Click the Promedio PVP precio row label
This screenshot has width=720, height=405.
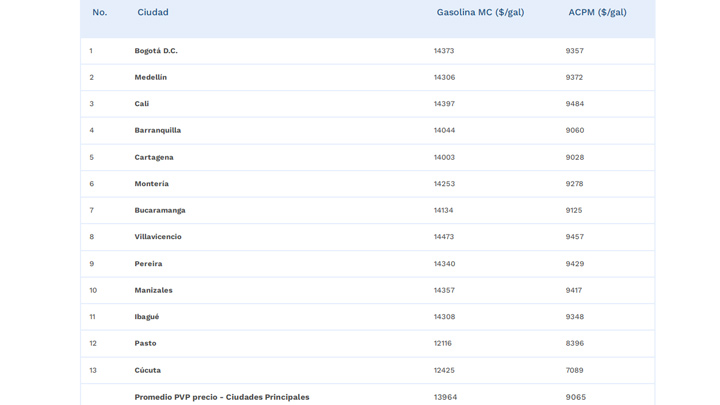222,397
